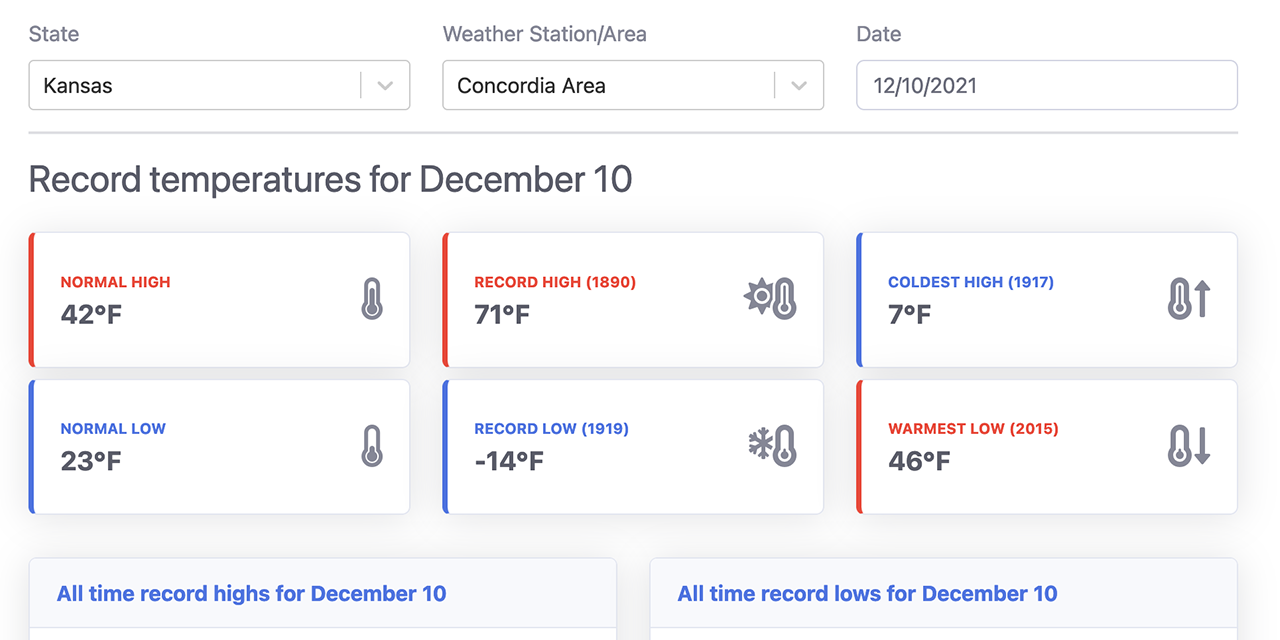
Task: Open the Kansas state selection box
Action: 200,86
